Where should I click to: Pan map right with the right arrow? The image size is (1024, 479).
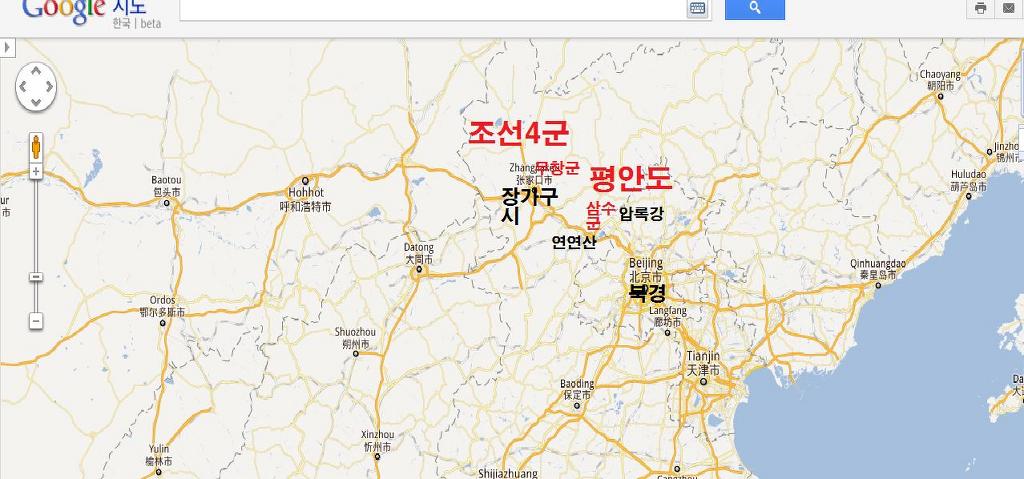(x=50, y=87)
